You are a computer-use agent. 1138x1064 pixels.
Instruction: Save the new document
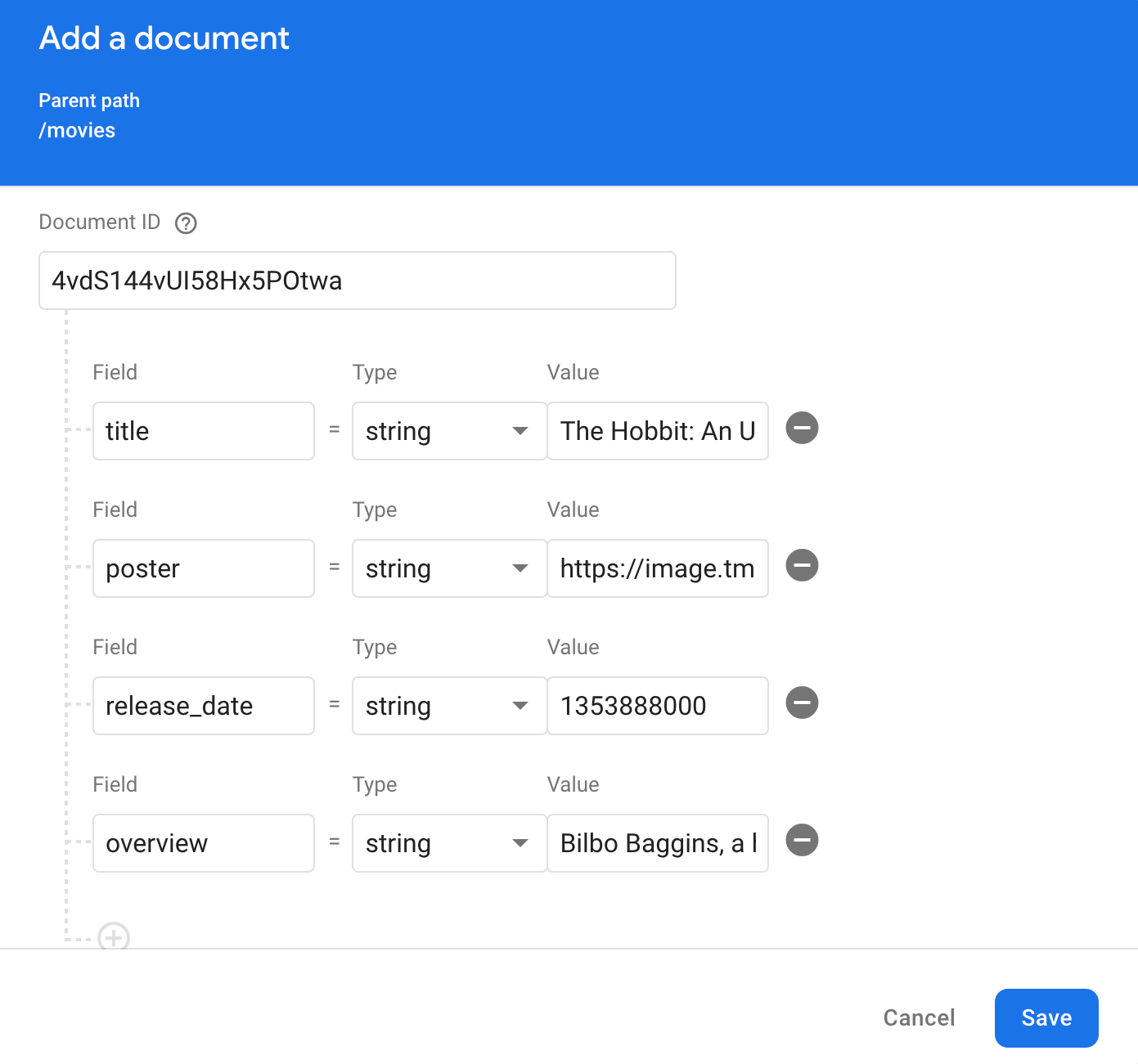coord(1046,1018)
